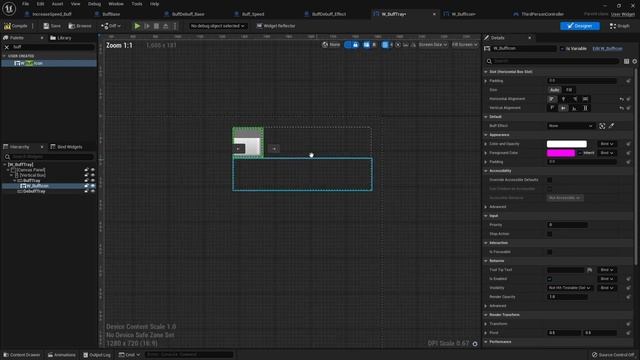Switch to the Buff_Speed tab
The height and width of the screenshot is (360, 640).
[x=253, y=14]
